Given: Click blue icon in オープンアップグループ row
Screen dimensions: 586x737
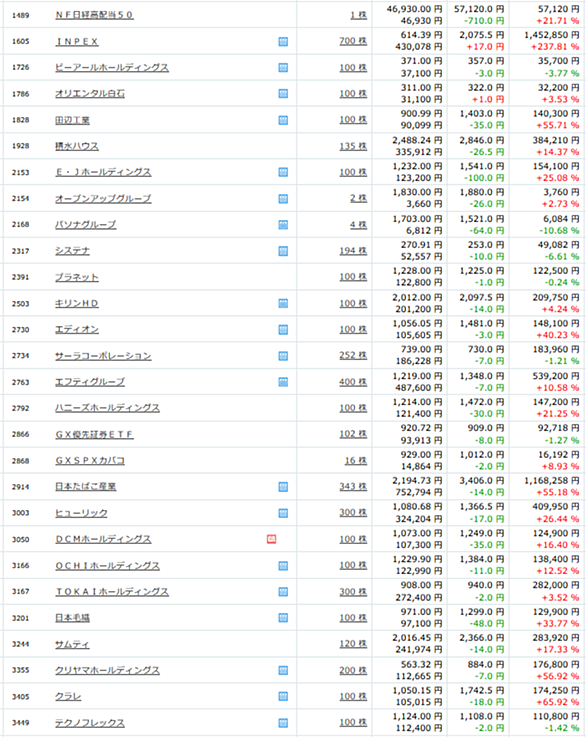Looking at the screenshot, I should 283,199.
